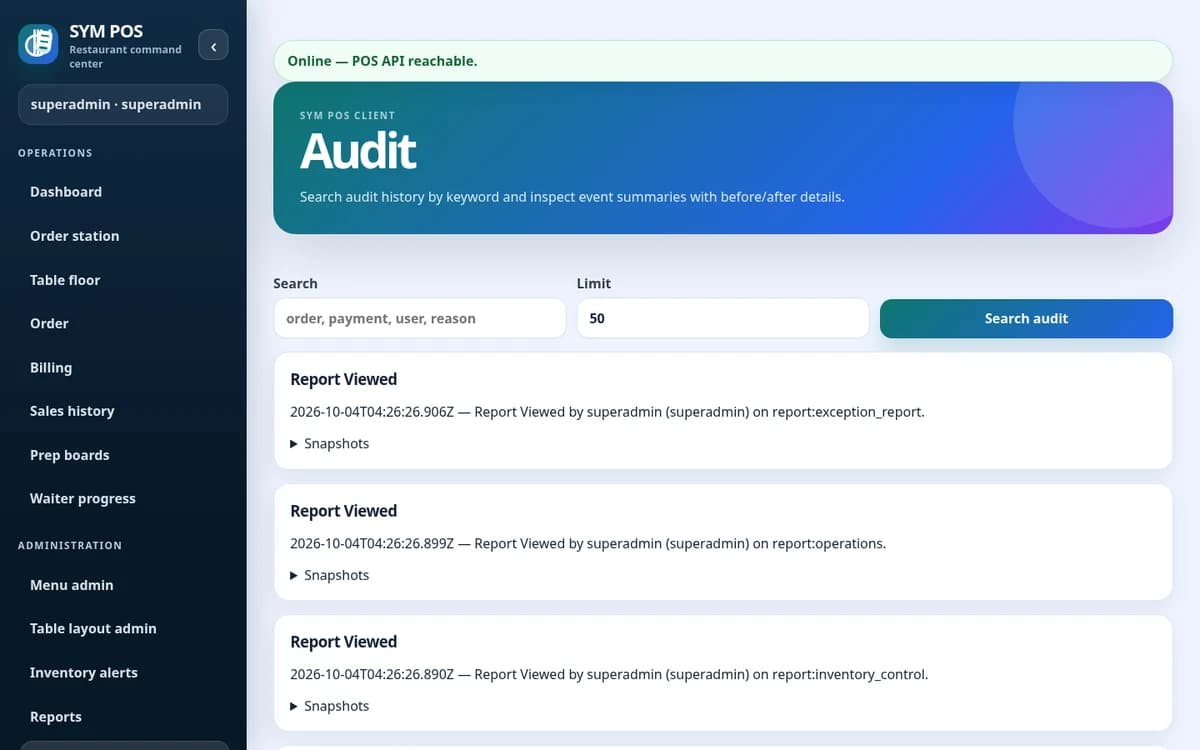Open Billing from the sidebar

click(x=123, y=367)
